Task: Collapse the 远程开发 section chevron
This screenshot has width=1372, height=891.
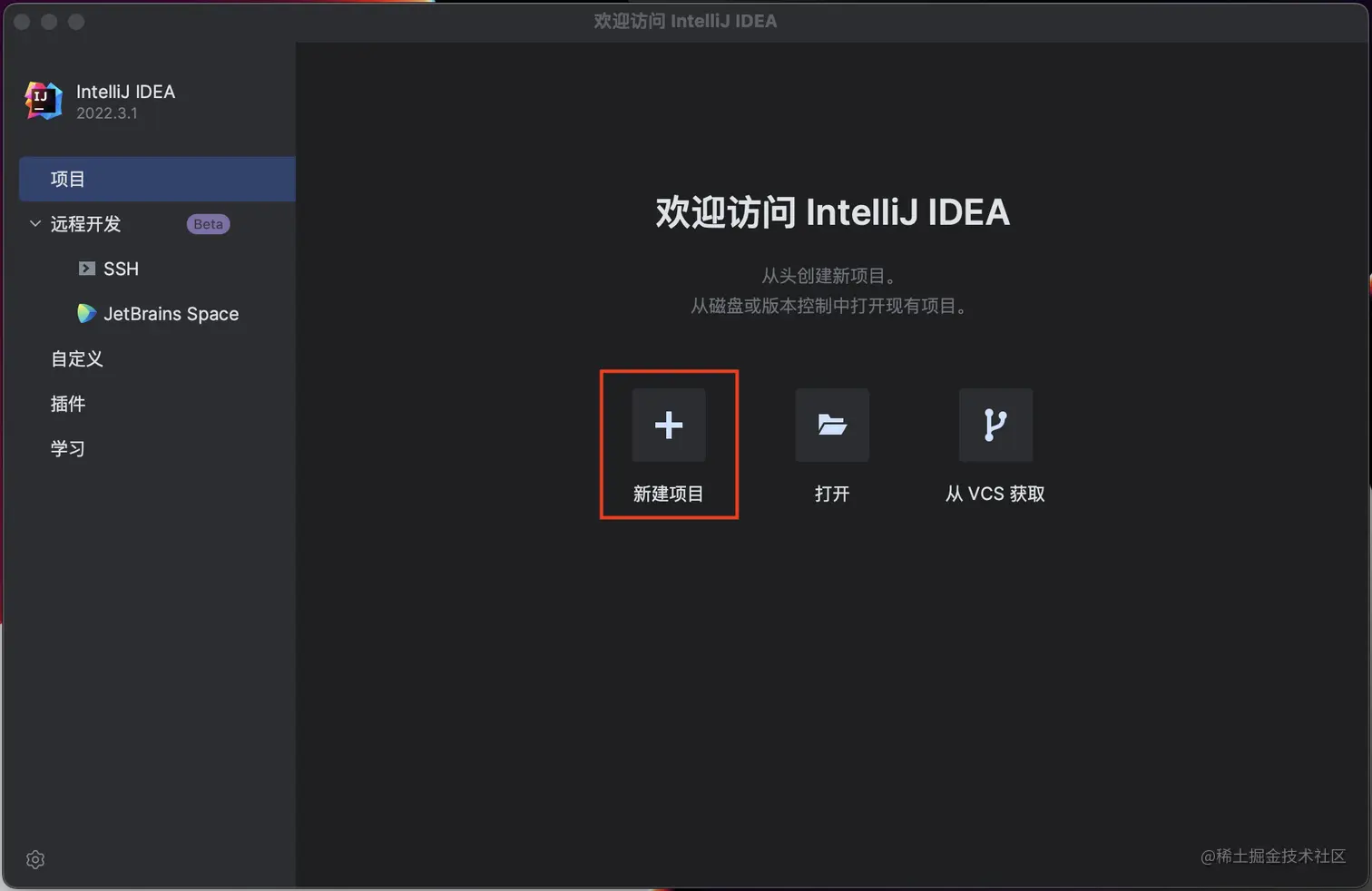Action: 35,223
